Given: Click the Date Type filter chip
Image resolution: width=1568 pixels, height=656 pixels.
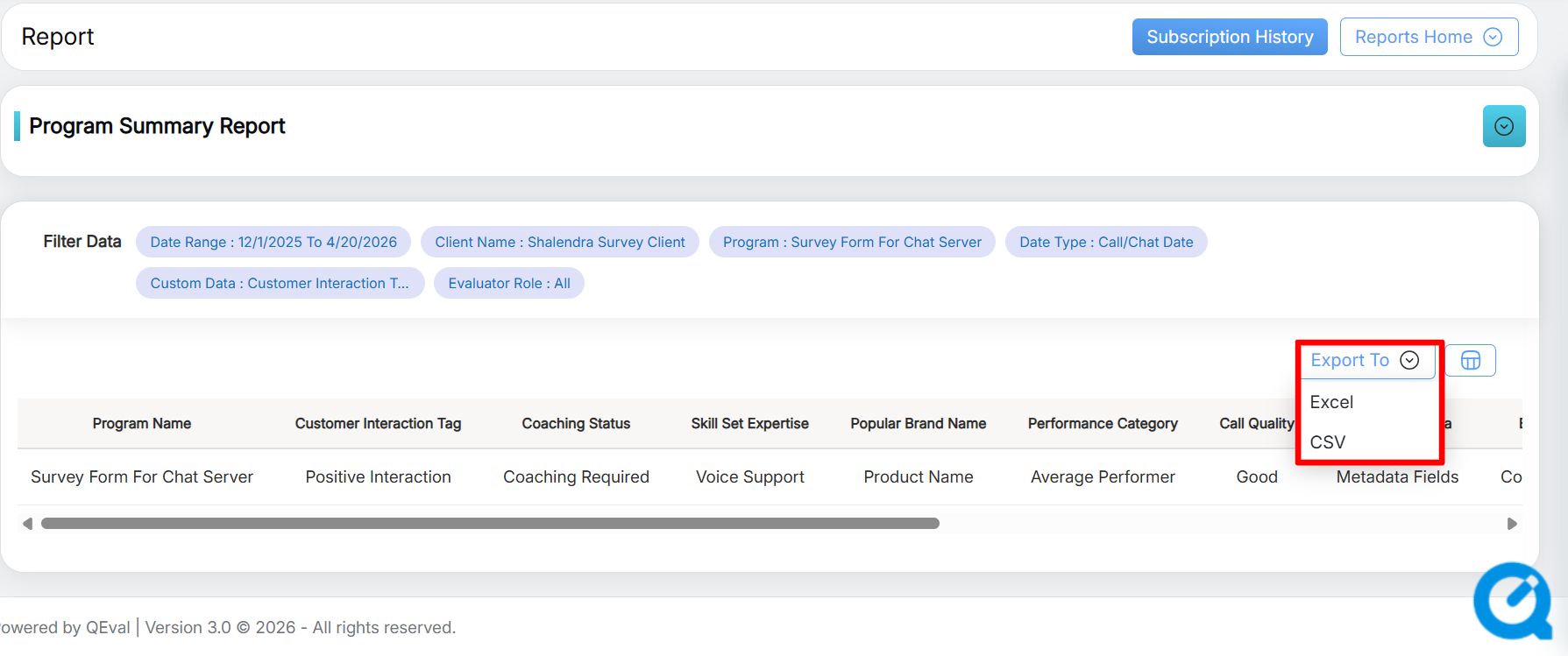Looking at the screenshot, I should (x=1105, y=243).
